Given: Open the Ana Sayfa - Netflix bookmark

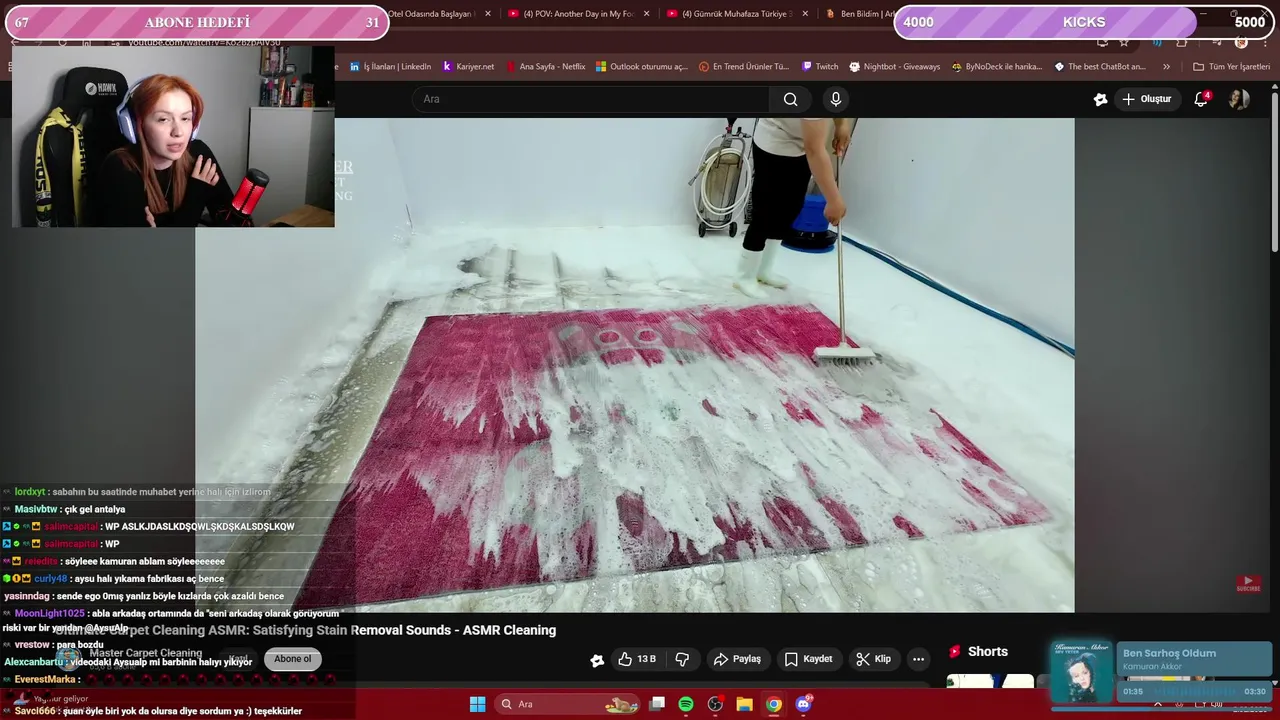Looking at the screenshot, I should [545, 67].
